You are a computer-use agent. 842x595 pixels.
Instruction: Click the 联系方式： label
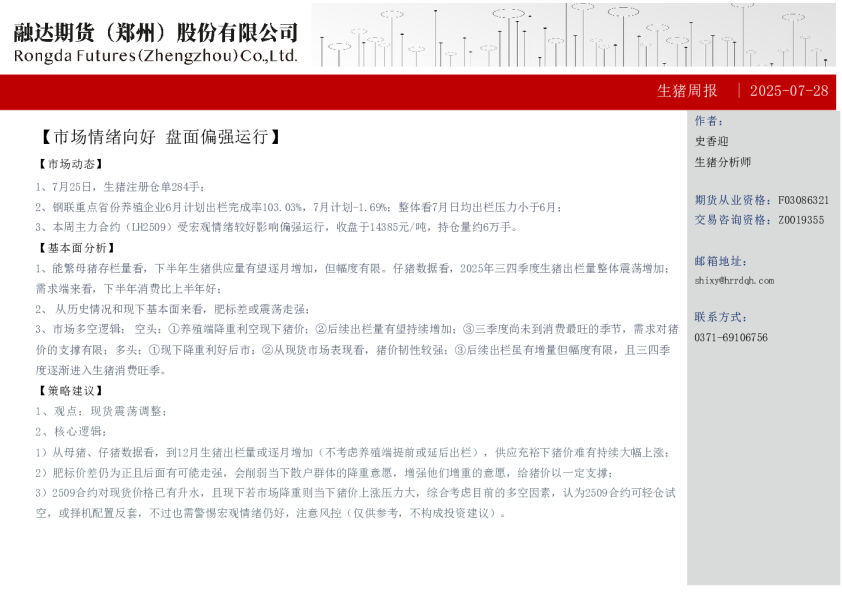coord(719,317)
